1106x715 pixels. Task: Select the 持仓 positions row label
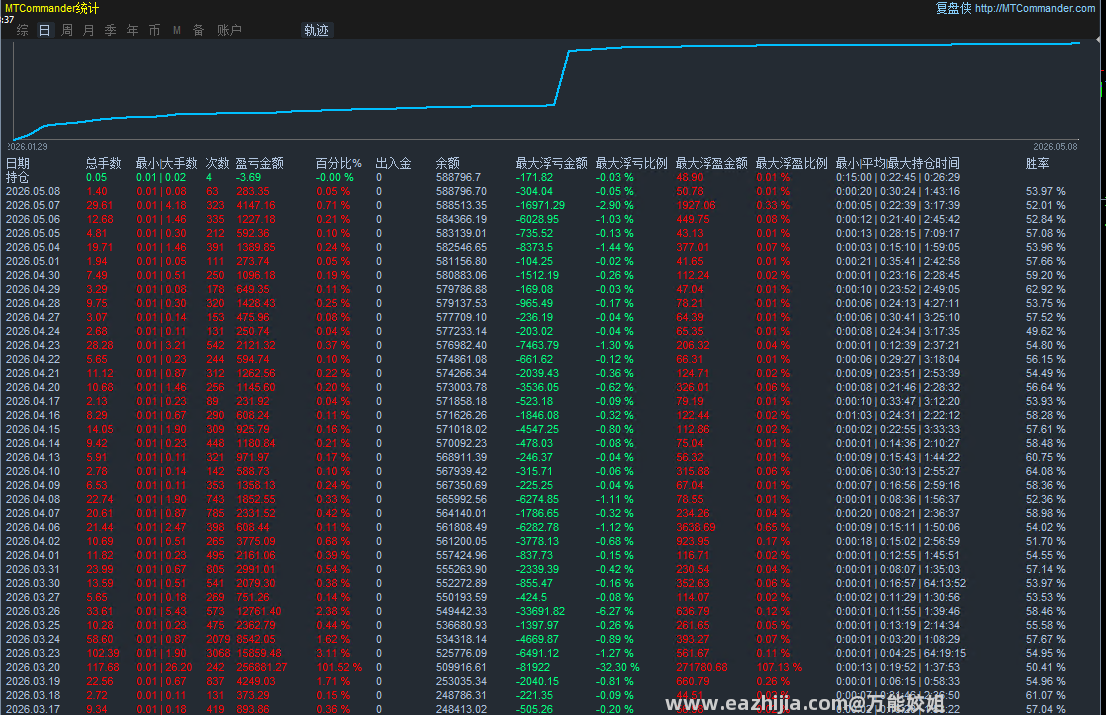coord(18,177)
